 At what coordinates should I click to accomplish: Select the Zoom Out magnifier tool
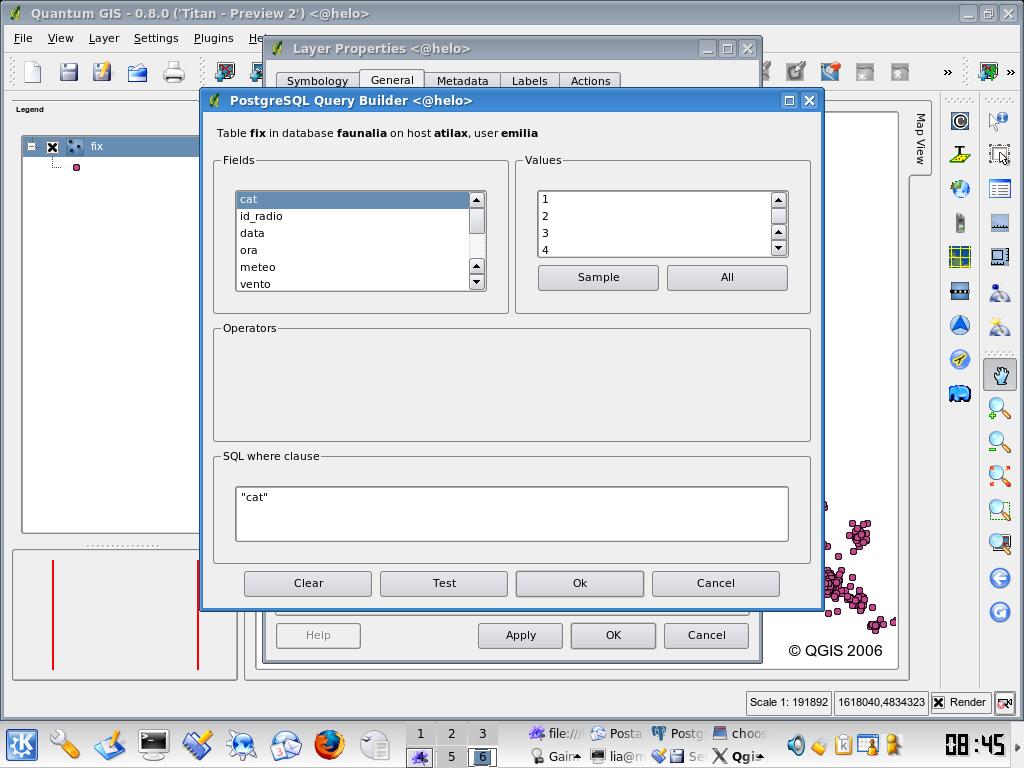[1000, 443]
